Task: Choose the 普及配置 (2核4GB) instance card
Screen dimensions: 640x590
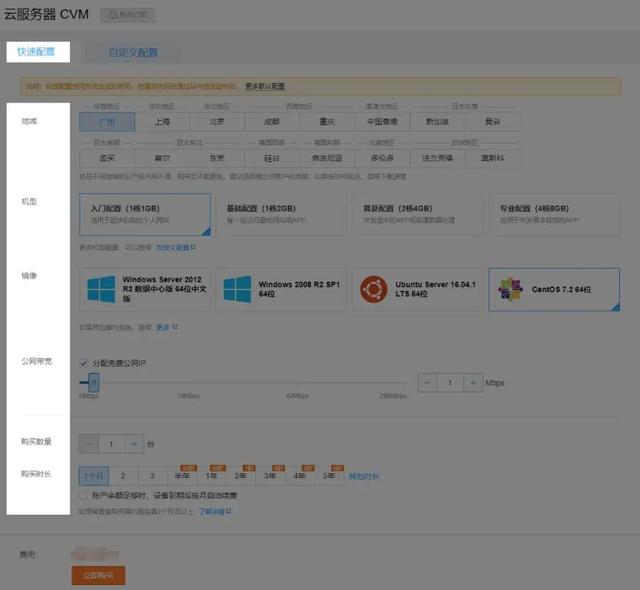Action: click(418, 215)
